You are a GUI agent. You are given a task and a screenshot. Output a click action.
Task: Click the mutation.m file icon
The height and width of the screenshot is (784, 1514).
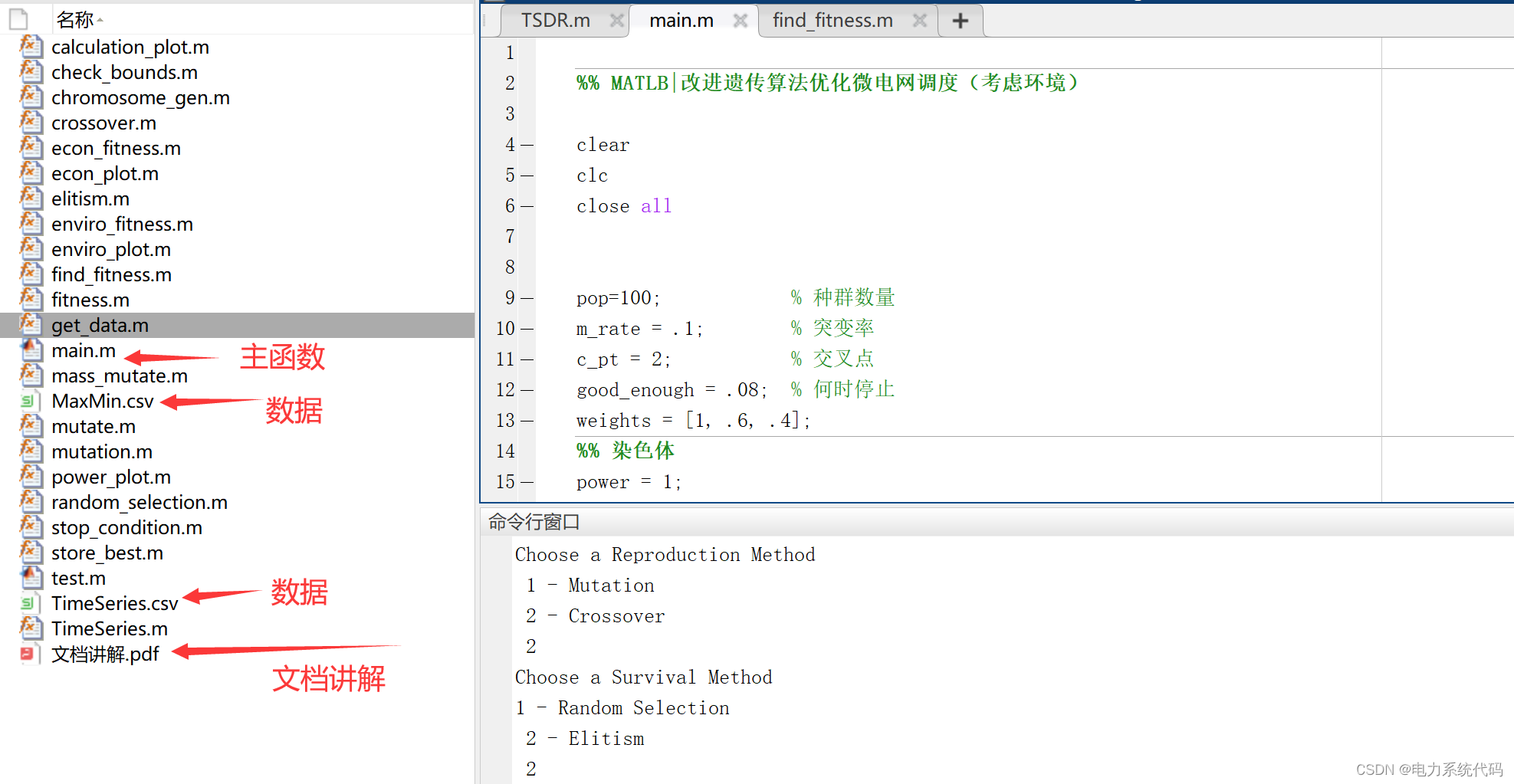[x=31, y=451]
